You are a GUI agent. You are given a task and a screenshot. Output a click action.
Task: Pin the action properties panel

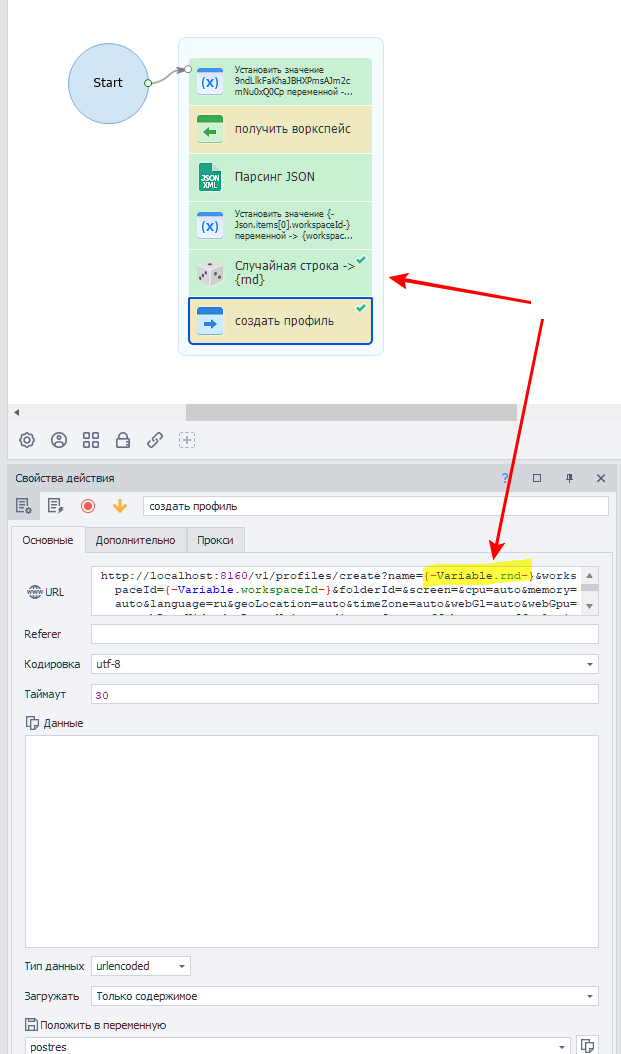pyautogui.click(x=569, y=479)
